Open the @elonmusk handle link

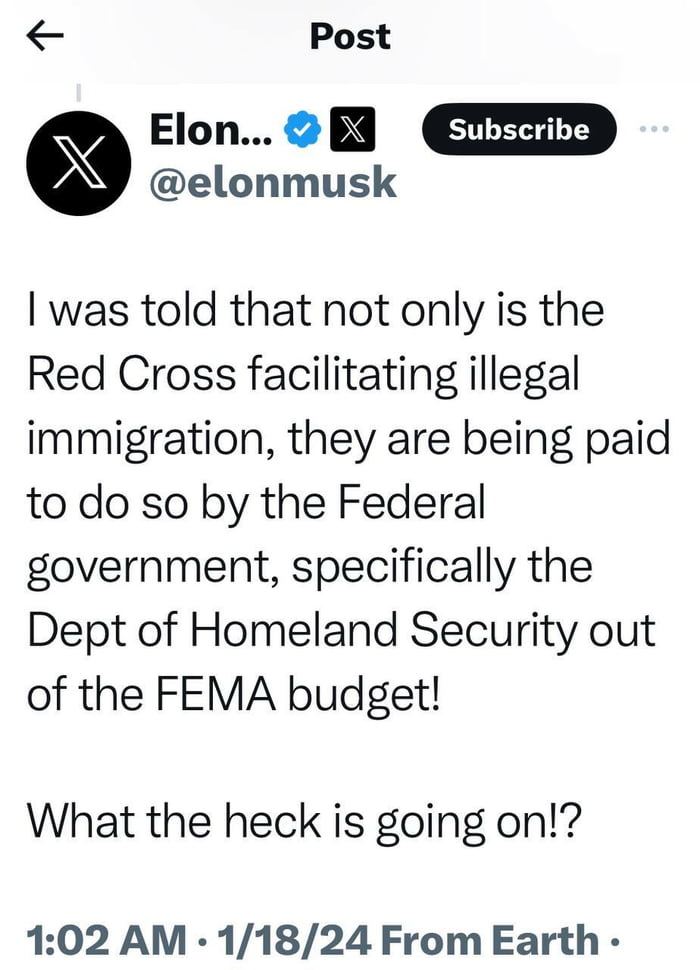[273, 182]
